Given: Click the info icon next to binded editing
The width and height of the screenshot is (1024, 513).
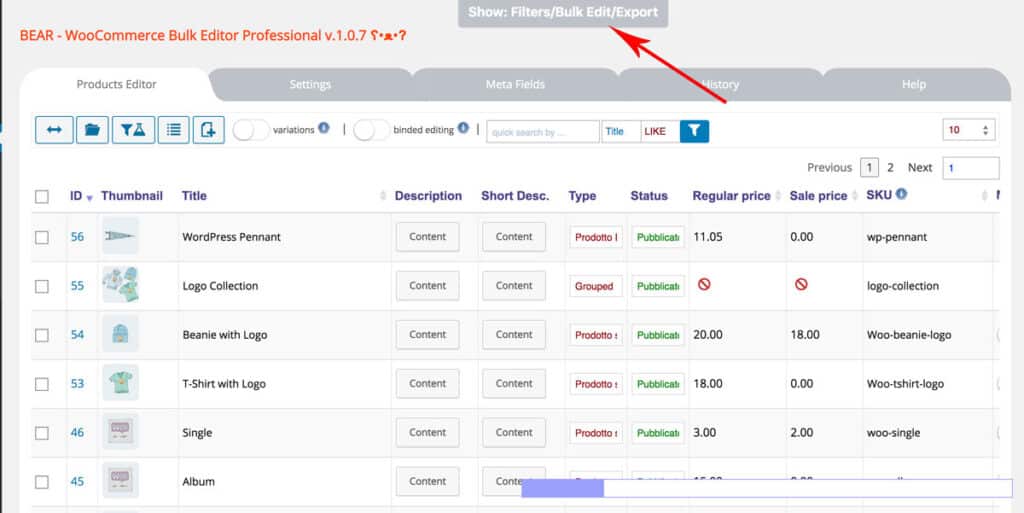Looking at the screenshot, I should (x=463, y=128).
